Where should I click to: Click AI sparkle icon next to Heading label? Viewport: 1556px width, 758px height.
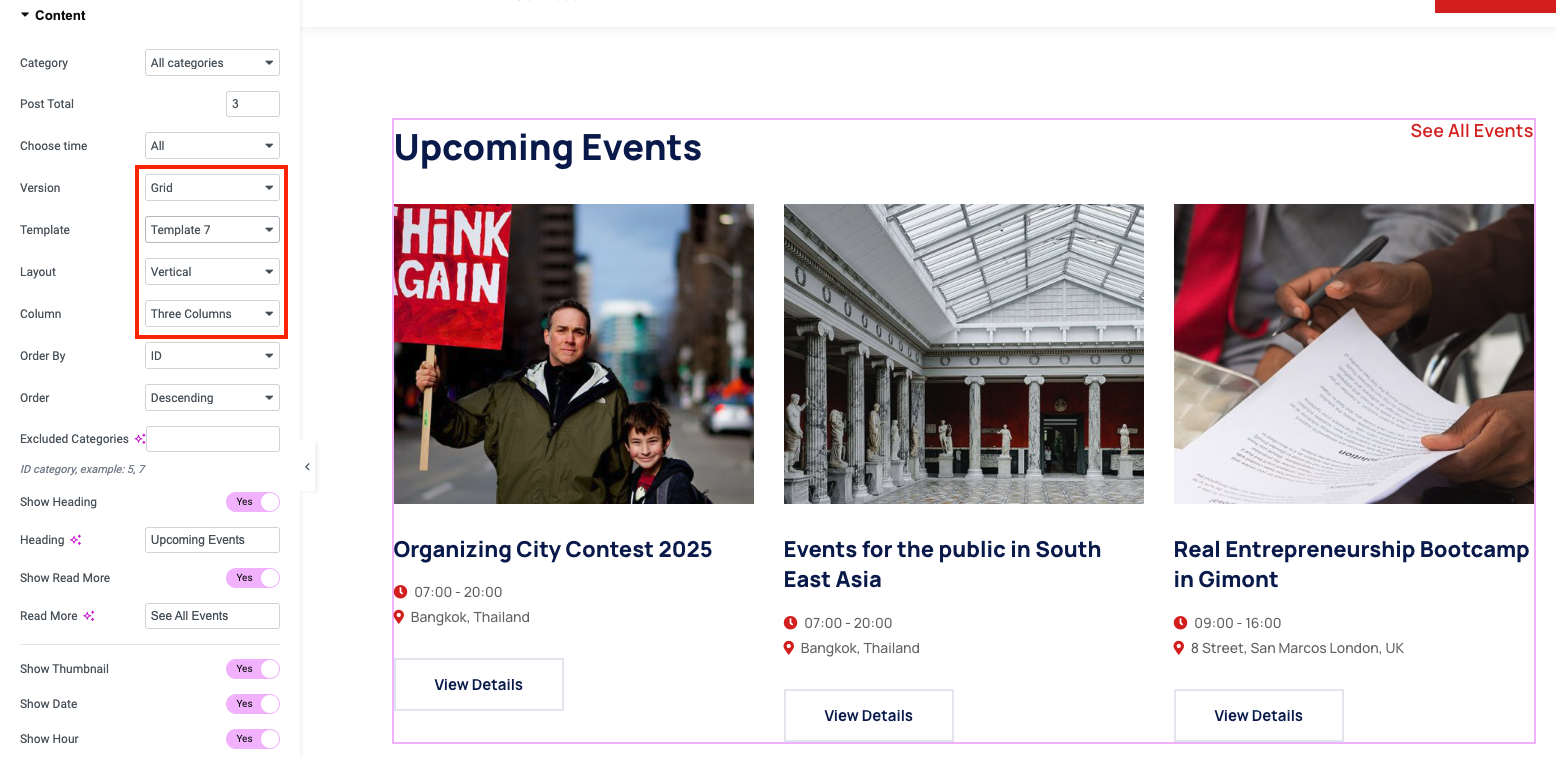tap(76, 540)
